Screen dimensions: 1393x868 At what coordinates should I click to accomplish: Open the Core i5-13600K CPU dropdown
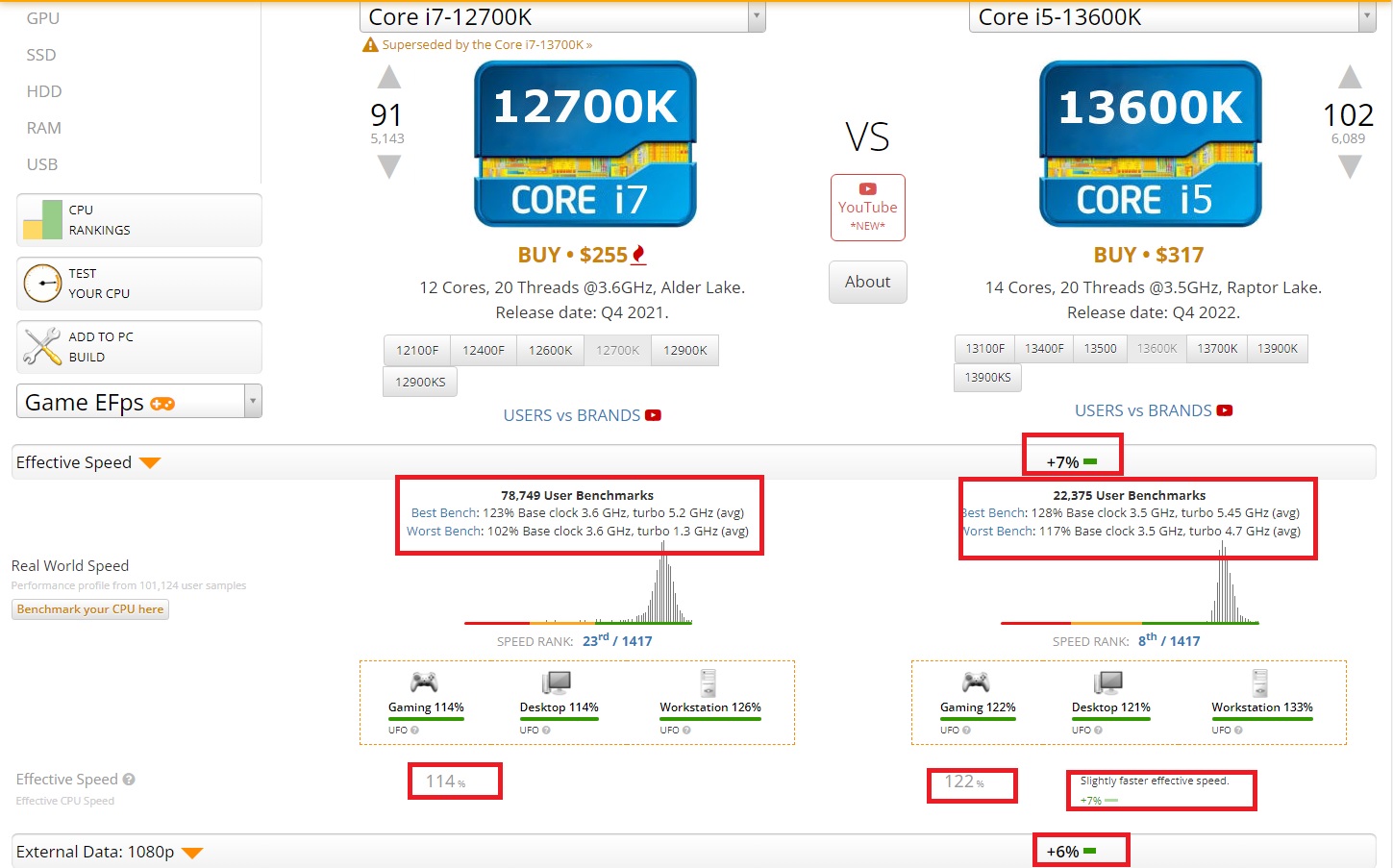pos(1172,17)
